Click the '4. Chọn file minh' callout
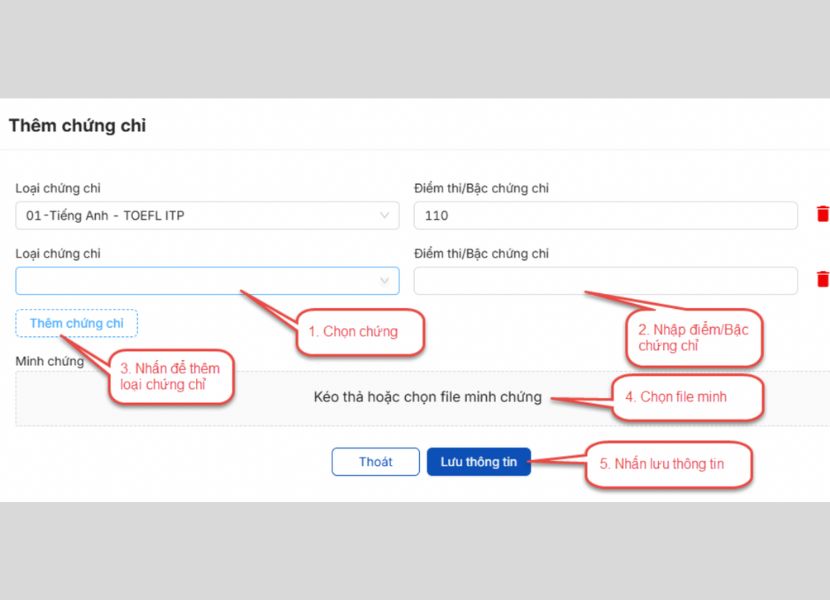The width and height of the screenshot is (830, 600). [x=688, y=398]
